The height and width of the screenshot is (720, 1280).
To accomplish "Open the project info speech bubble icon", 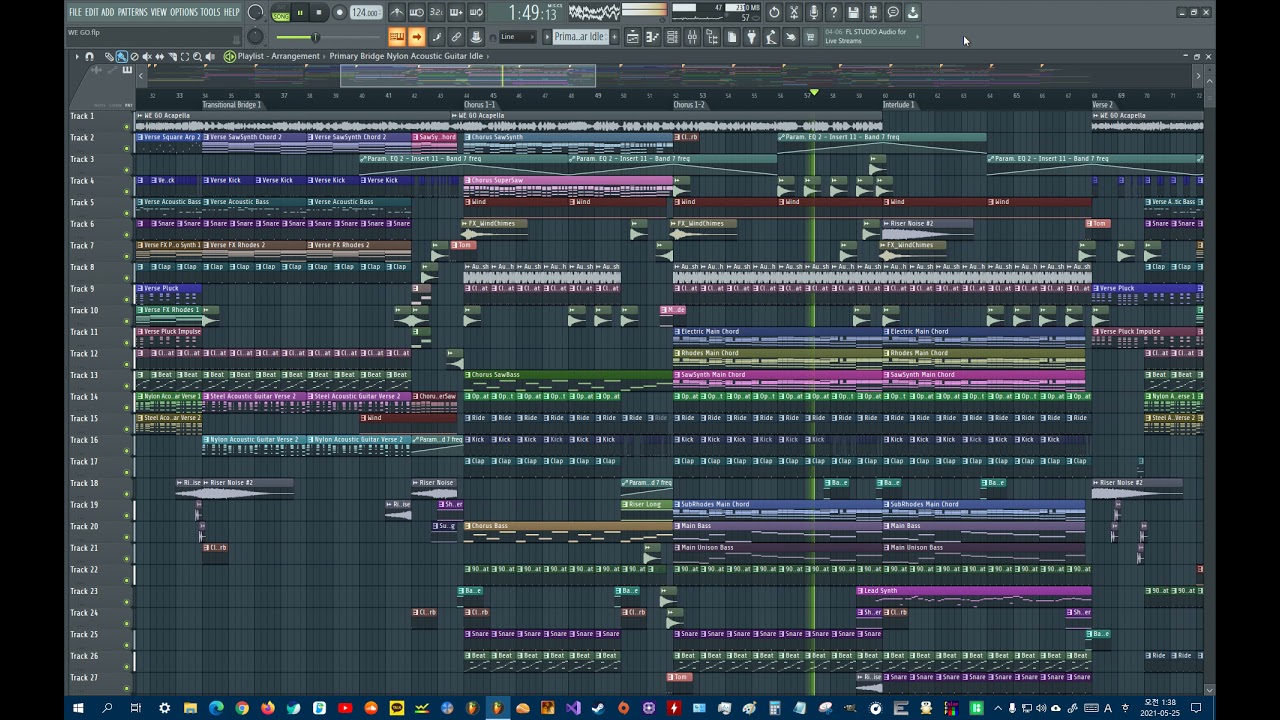I will tap(893, 13).
